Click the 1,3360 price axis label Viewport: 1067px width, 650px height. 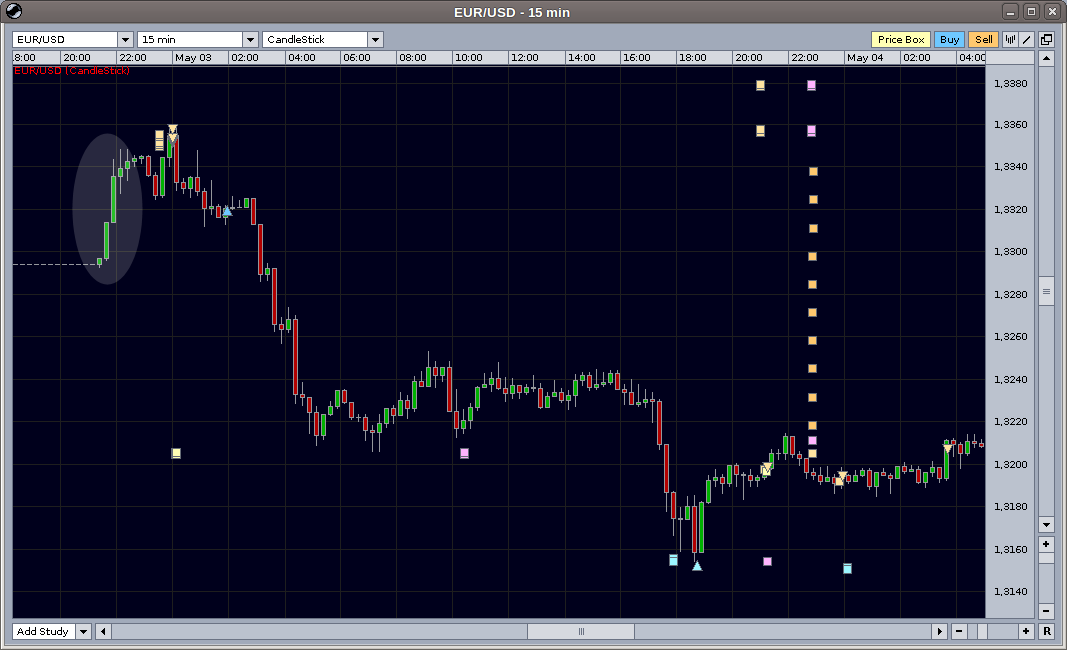pyautogui.click(x=1011, y=125)
